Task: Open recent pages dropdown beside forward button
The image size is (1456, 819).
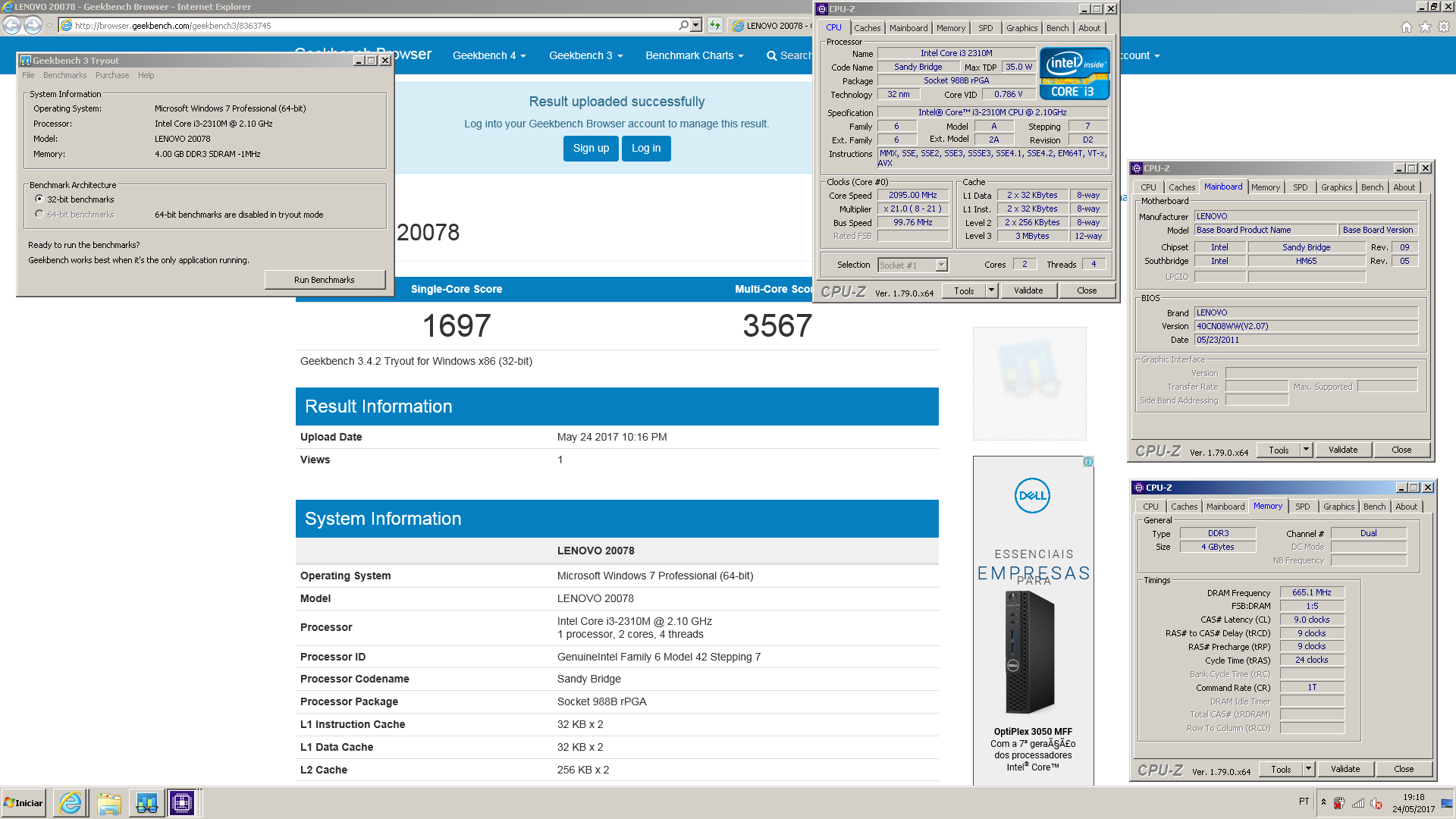Action: 50,25
